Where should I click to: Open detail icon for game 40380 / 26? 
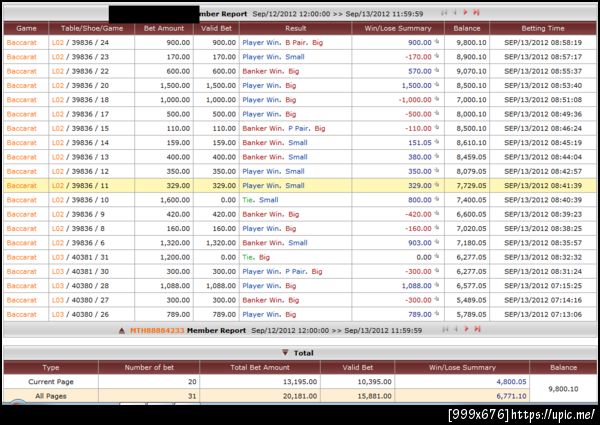(437, 314)
